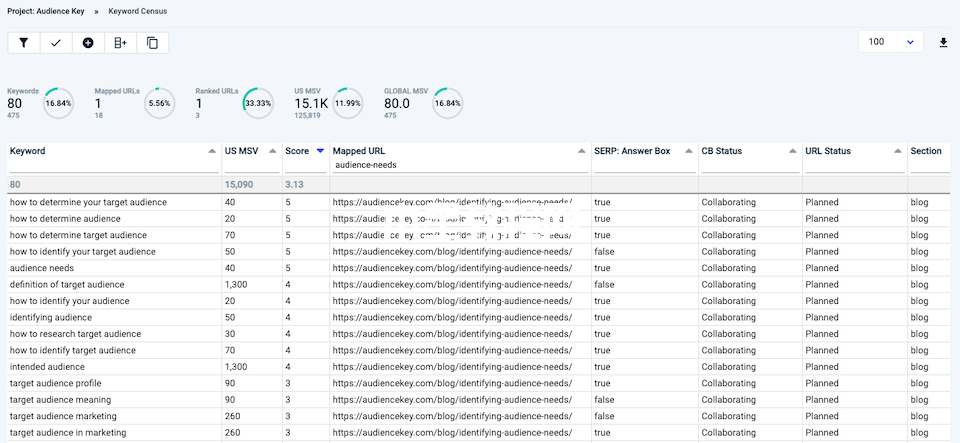This screenshot has height=443, width=960.
Task: Select keyword 'identifying audience'
Action: (51, 318)
